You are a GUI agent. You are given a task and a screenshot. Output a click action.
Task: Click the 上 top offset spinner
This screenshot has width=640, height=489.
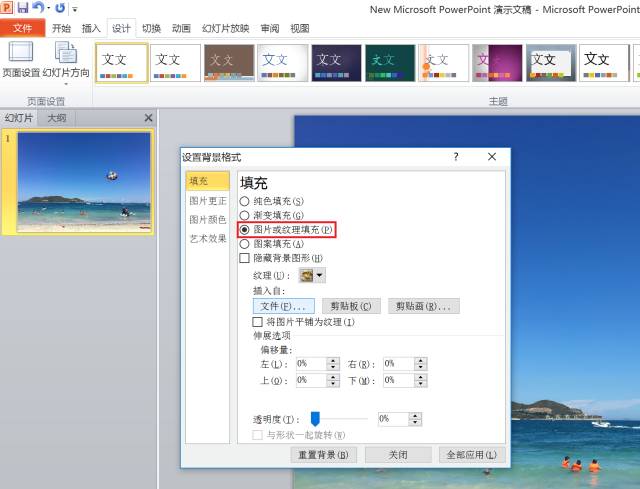(x=333, y=380)
